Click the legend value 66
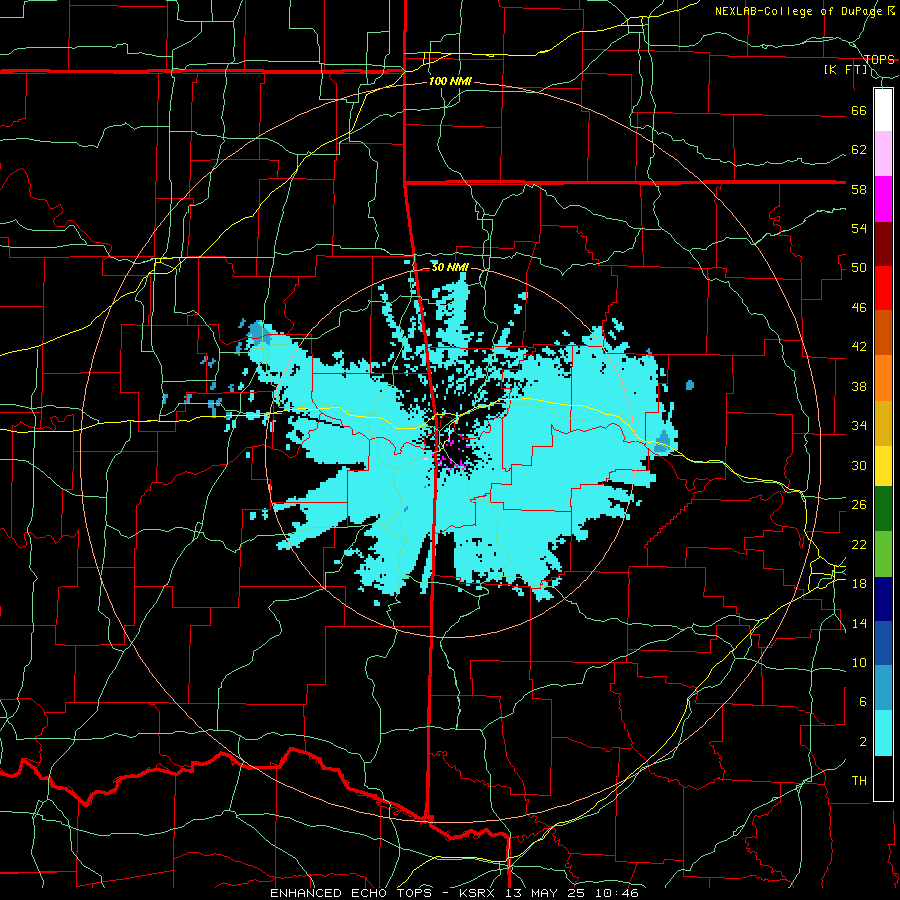 (859, 110)
